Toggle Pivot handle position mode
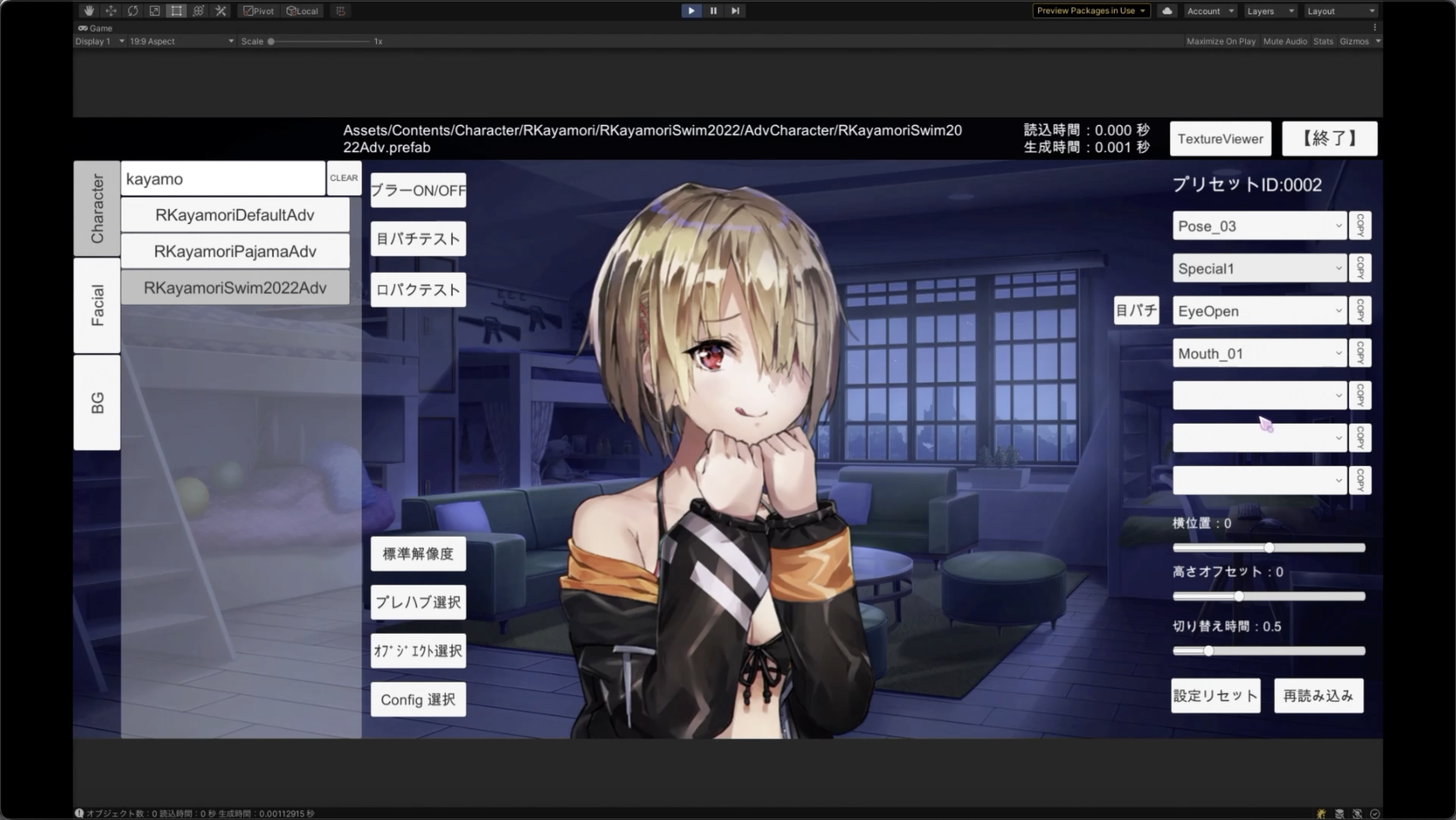The height and width of the screenshot is (820, 1456). coord(259,11)
